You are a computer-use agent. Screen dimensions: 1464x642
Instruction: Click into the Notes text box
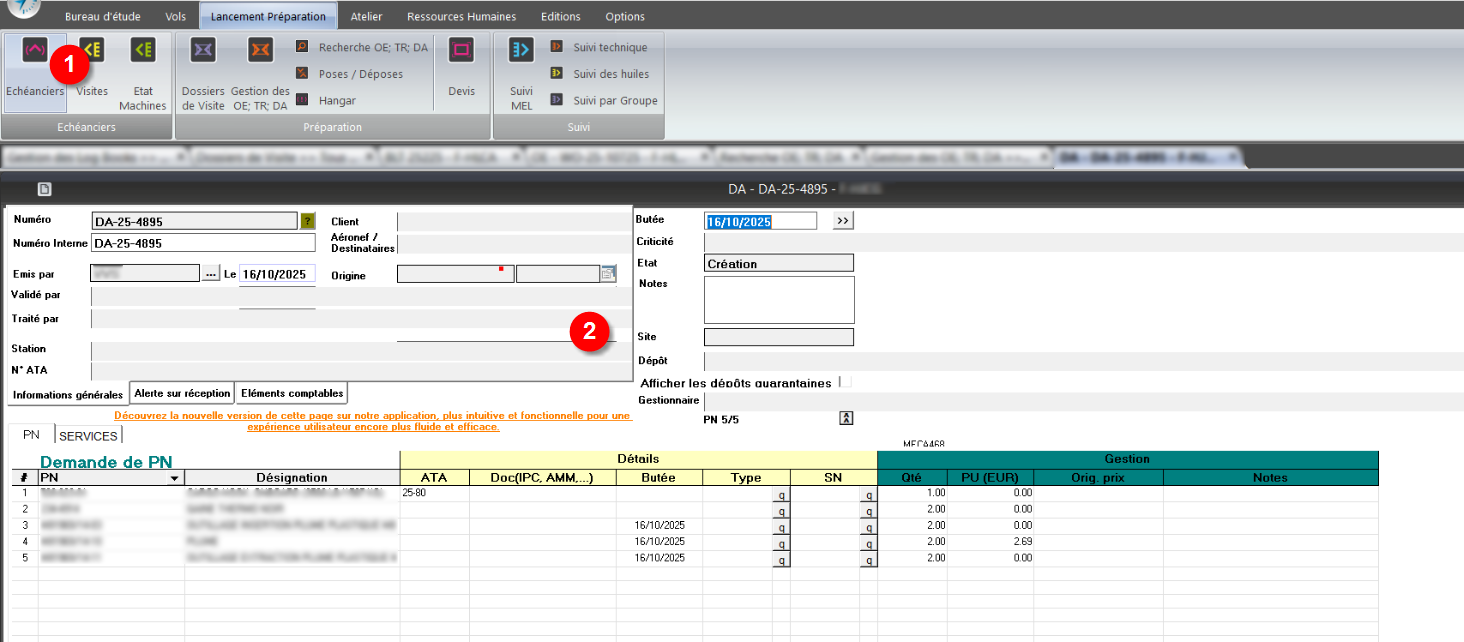tap(778, 300)
